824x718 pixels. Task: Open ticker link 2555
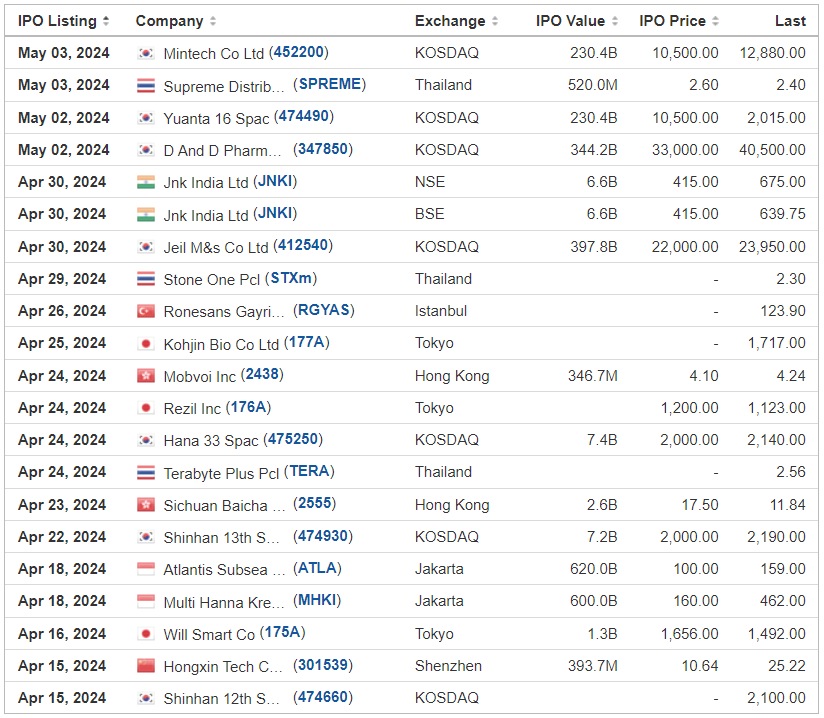pos(314,504)
